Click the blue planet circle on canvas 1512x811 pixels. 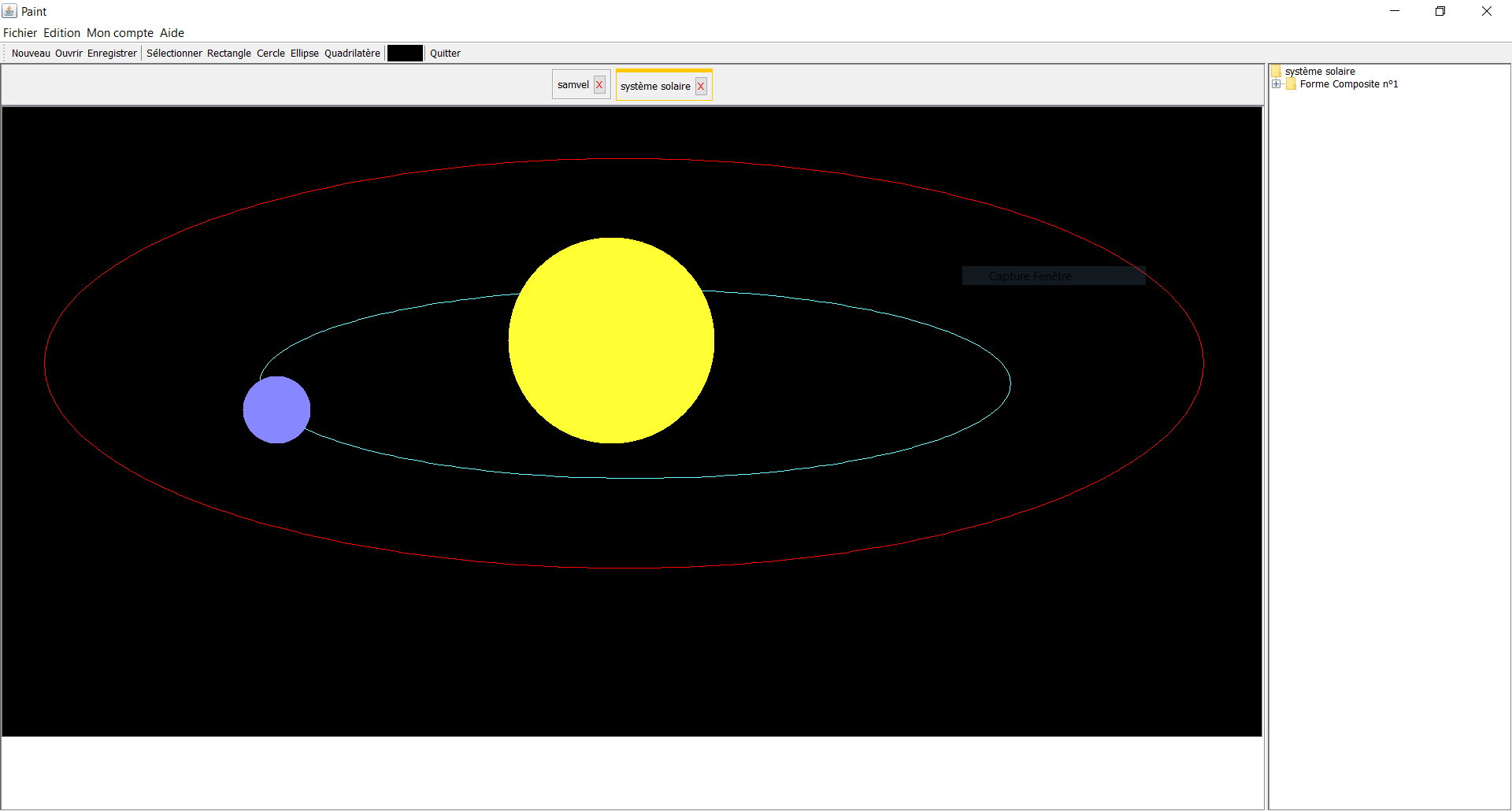276,409
